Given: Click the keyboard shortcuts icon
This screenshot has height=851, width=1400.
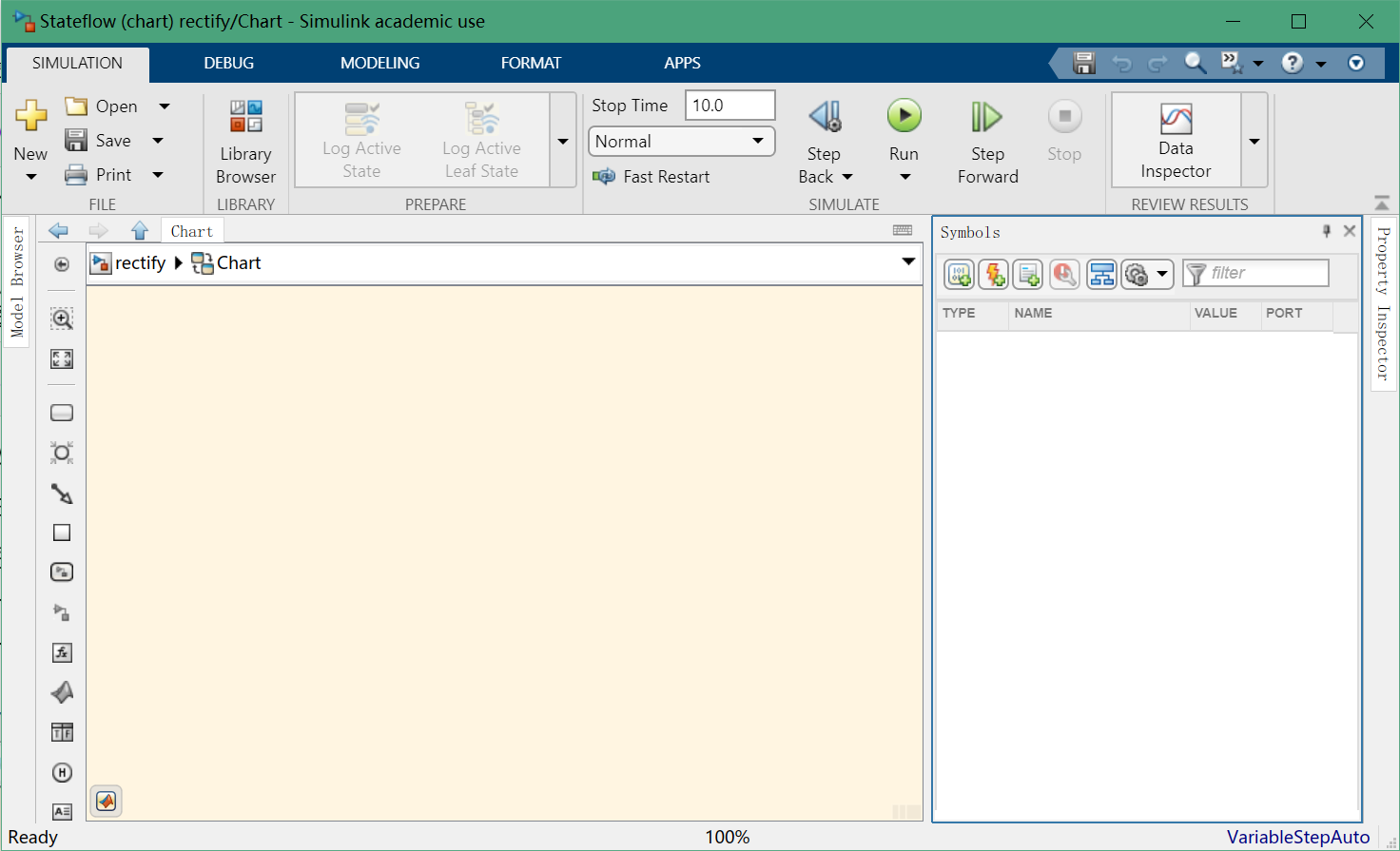Looking at the screenshot, I should pos(903,230).
